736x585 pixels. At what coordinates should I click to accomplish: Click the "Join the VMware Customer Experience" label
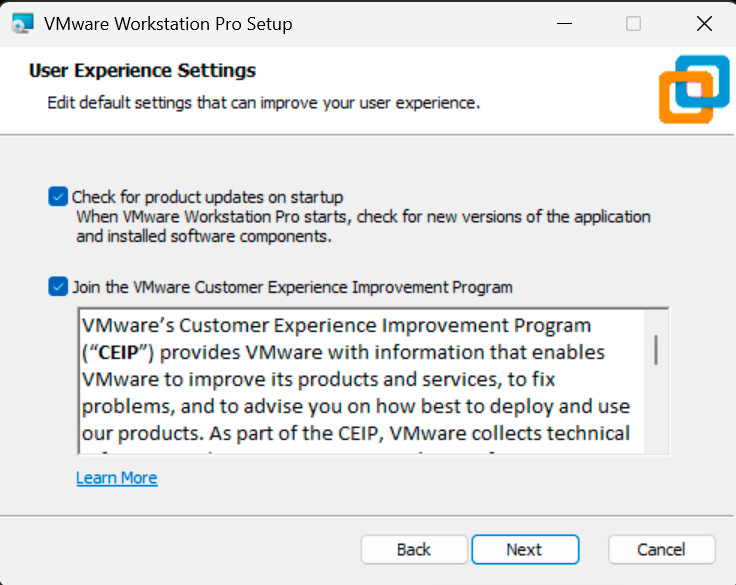click(x=292, y=287)
